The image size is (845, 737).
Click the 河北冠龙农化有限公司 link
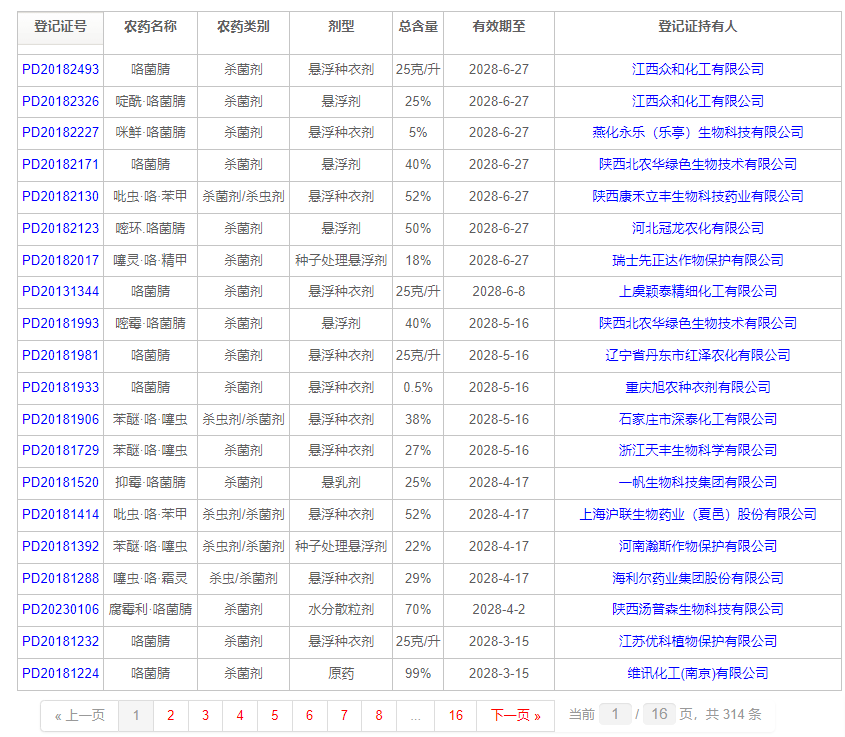click(x=698, y=228)
